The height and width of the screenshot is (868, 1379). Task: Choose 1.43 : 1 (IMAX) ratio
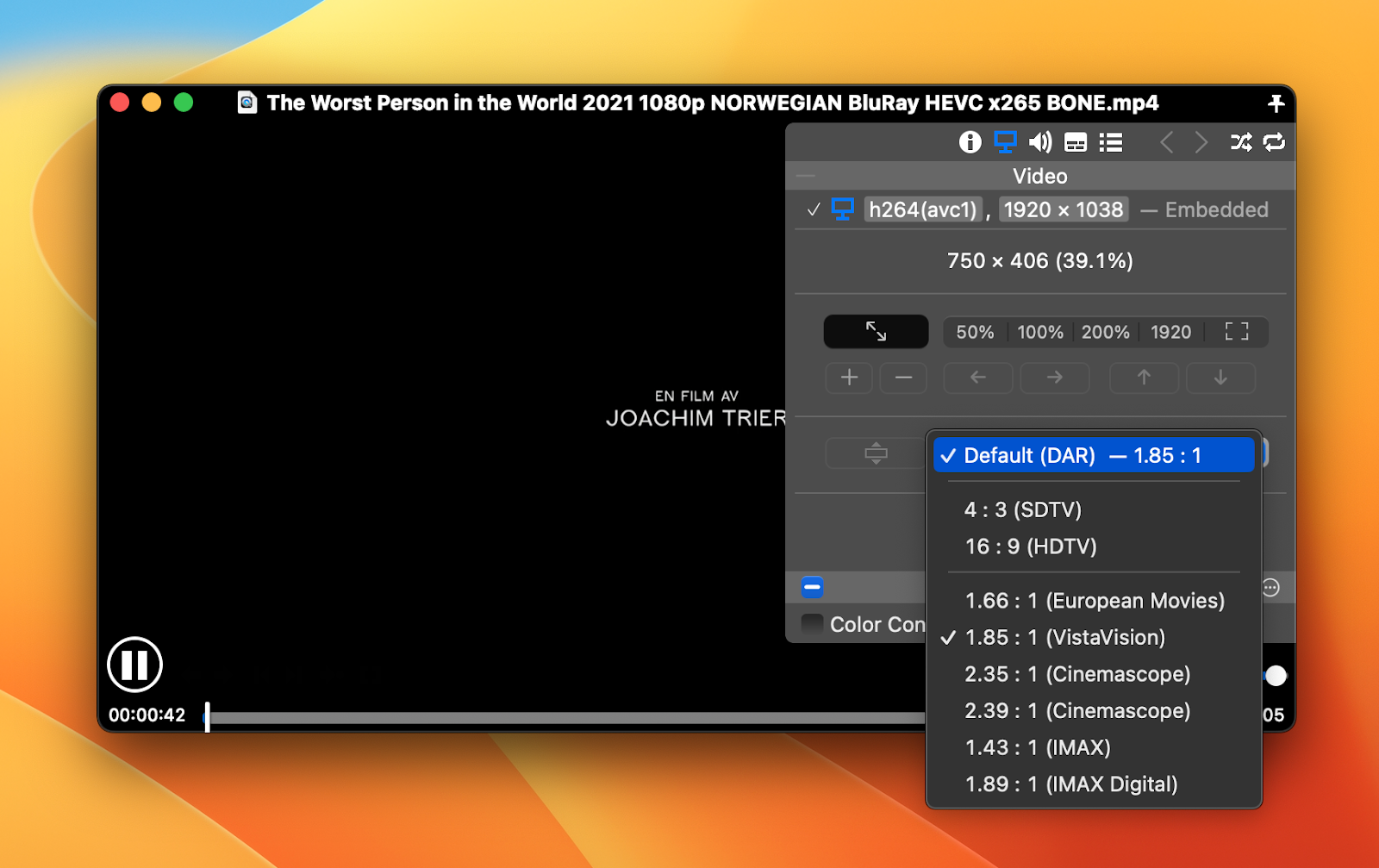coord(1094,747)
